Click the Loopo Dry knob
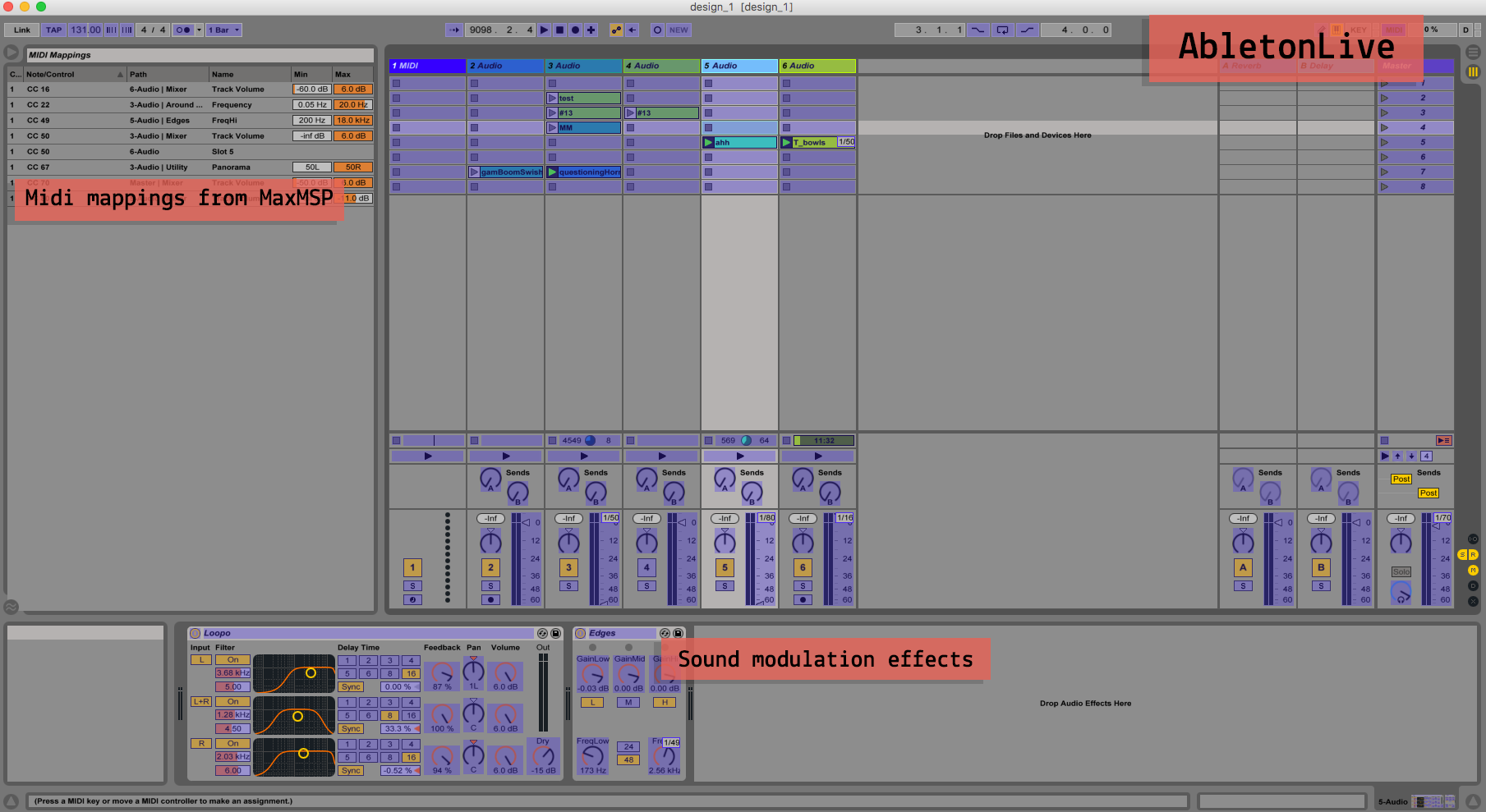Image resolution: width=1486 pixels, height=812 pixels. point(543,756)
